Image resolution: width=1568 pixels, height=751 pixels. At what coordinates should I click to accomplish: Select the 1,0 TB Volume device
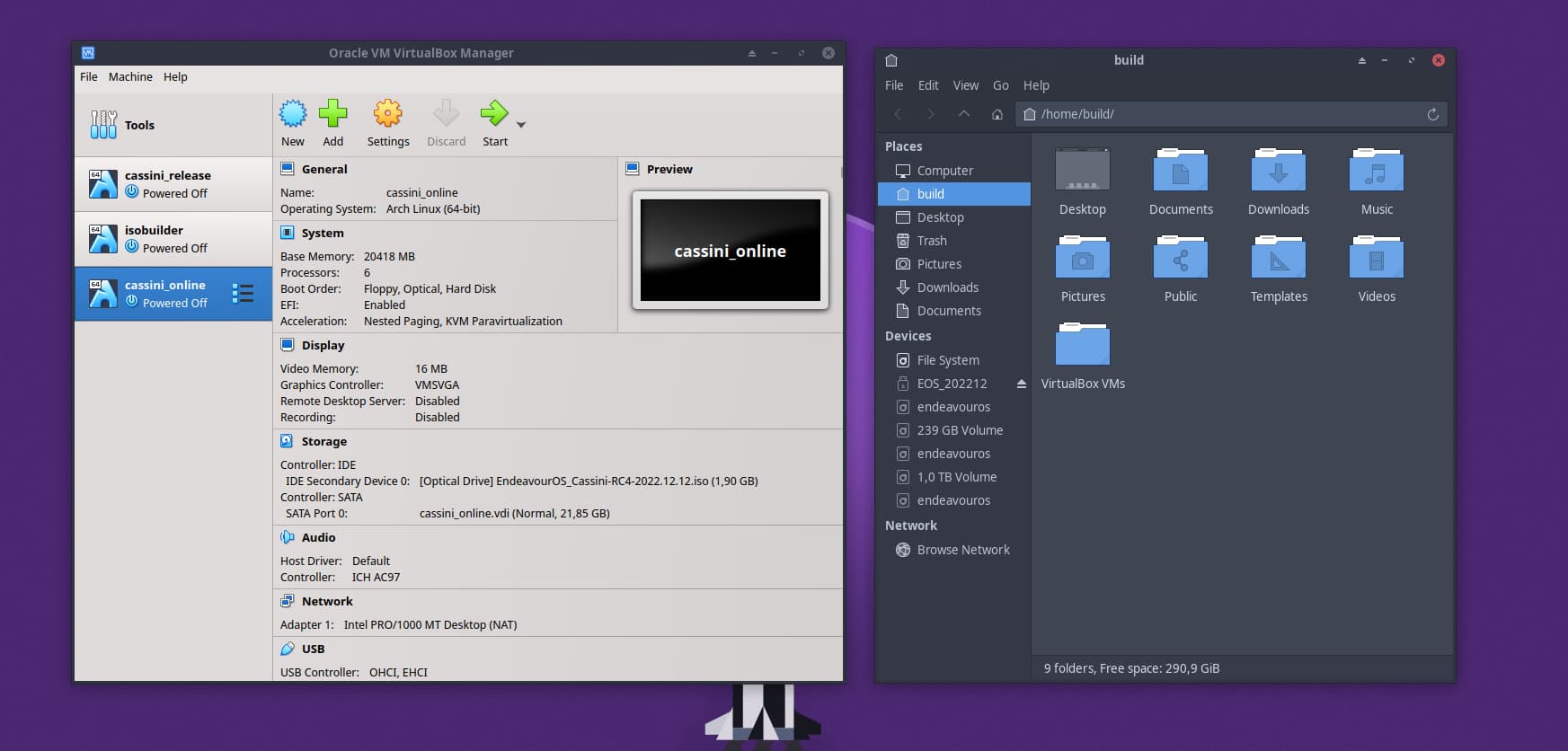click(x=954, y=477)
